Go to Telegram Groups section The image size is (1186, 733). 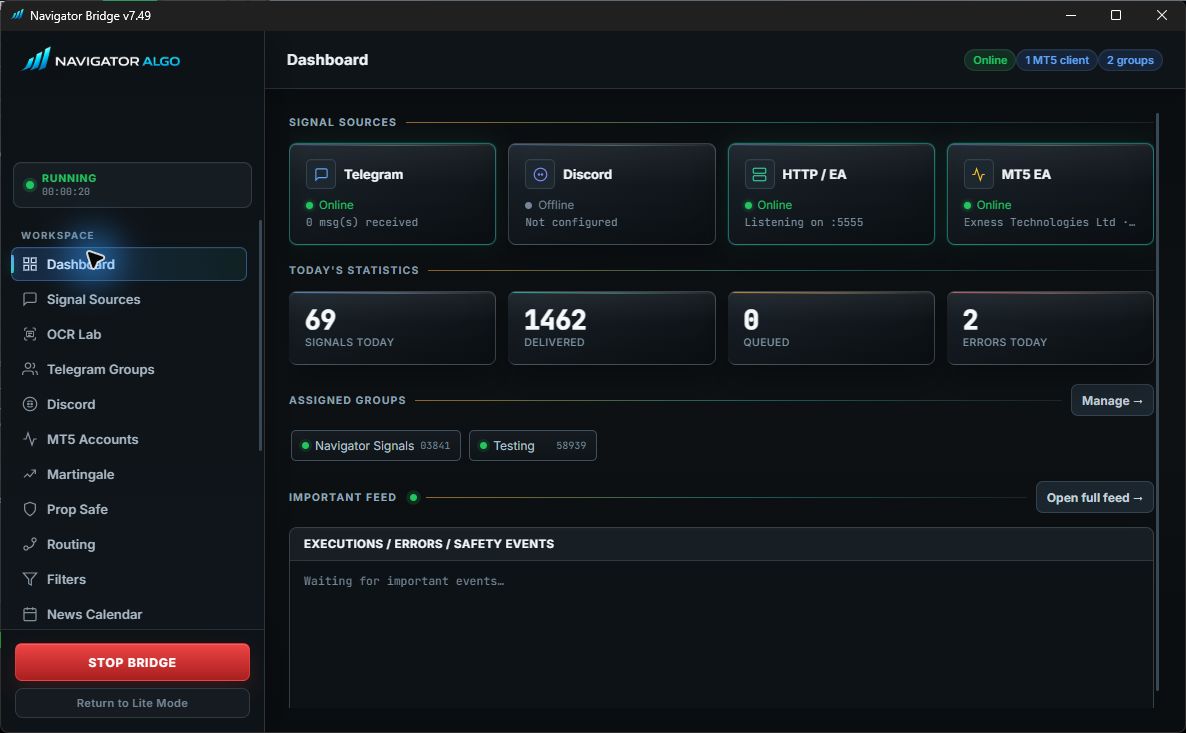[x=129, y=369]
